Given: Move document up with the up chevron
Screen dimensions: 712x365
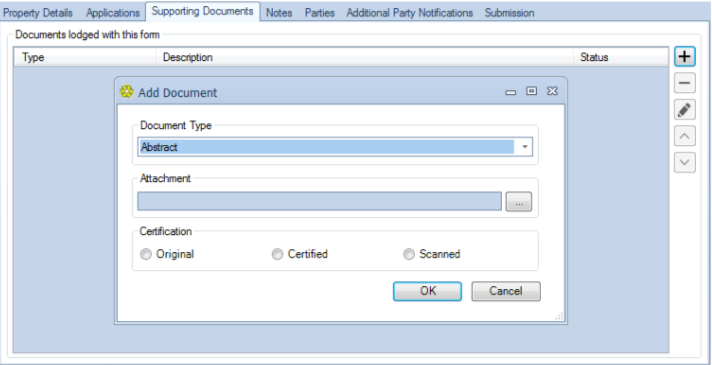Looking at the screenshot, I should [x=684, y=136].
